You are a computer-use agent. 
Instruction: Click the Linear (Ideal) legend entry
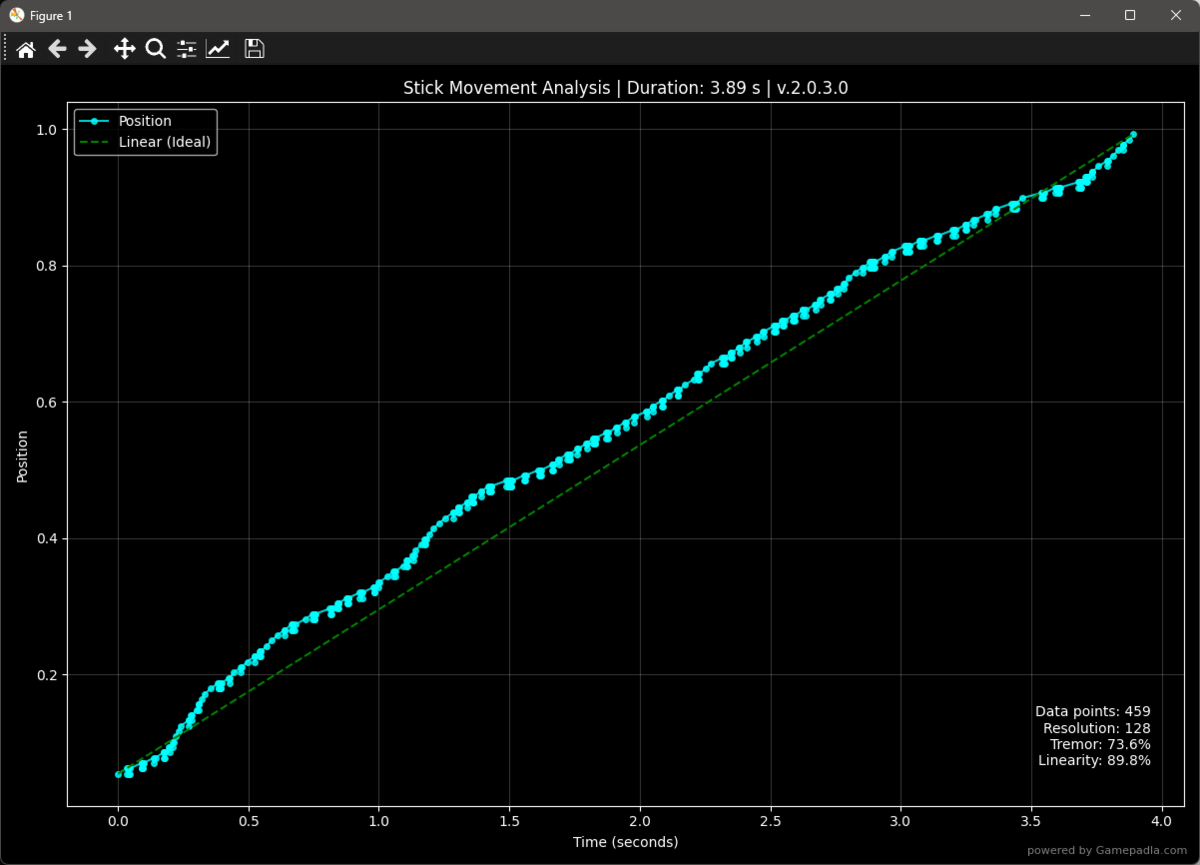[145, 142]
